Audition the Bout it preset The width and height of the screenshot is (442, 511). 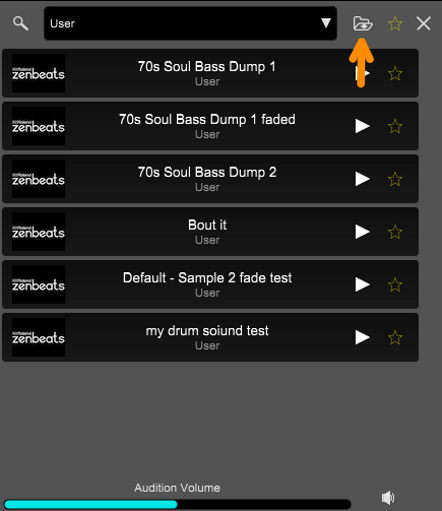pyautogui.click(x=362, y=232)
